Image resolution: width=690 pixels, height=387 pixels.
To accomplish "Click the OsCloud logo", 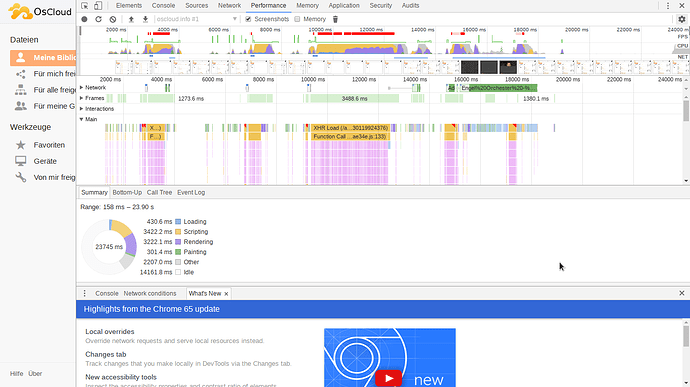I will point(40,12).
